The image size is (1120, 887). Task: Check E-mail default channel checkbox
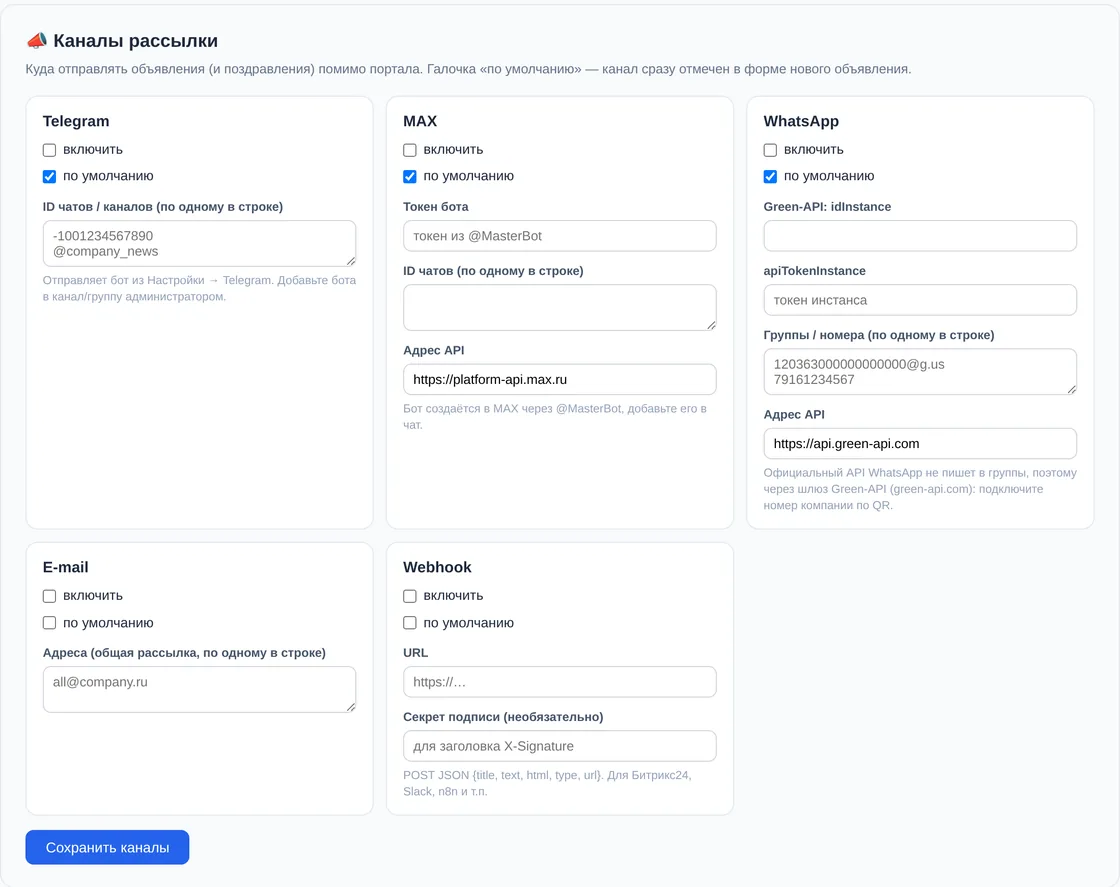49,623
